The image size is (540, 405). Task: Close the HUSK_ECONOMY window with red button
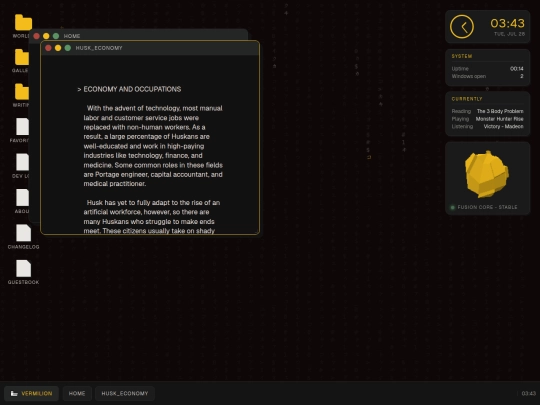point(48,48)
